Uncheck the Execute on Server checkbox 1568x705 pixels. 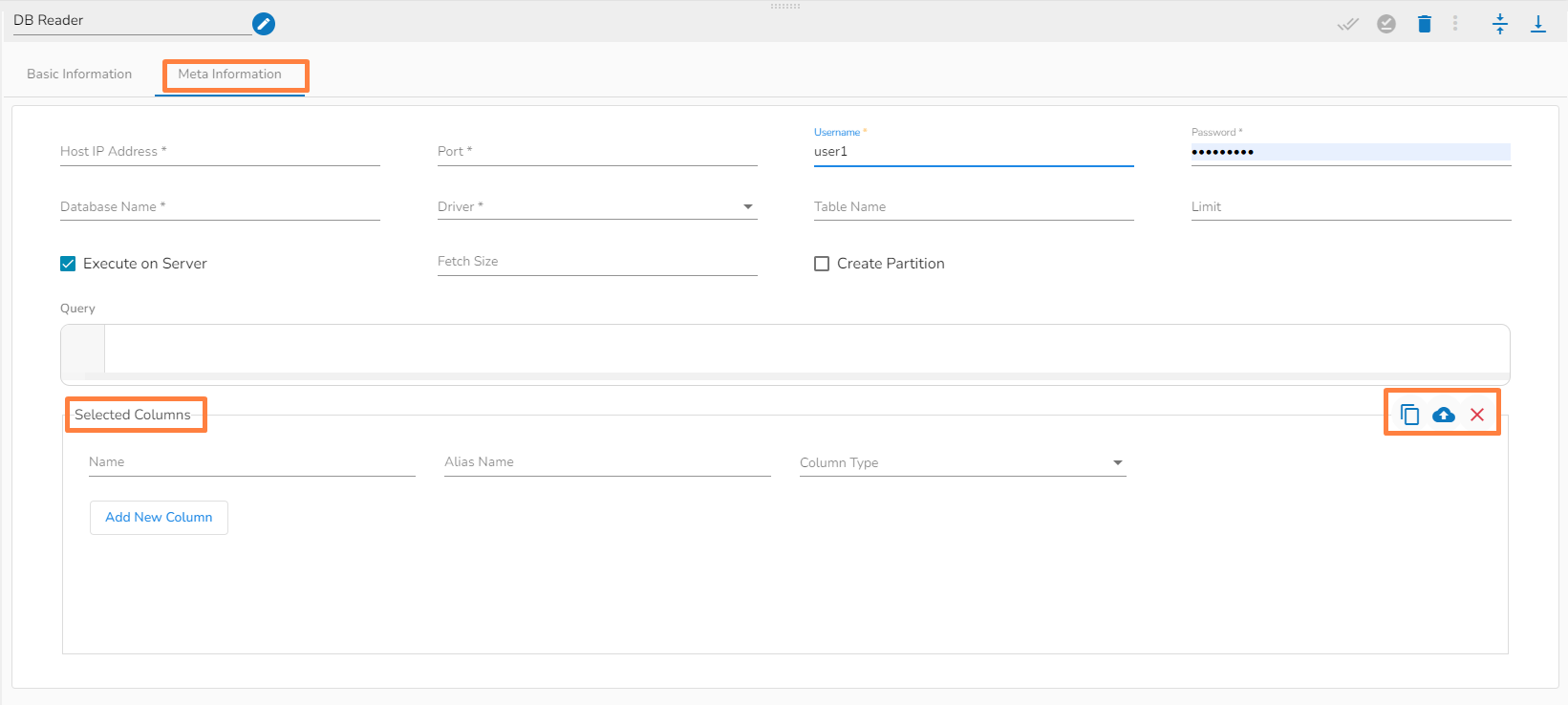(x=68, y=264)
